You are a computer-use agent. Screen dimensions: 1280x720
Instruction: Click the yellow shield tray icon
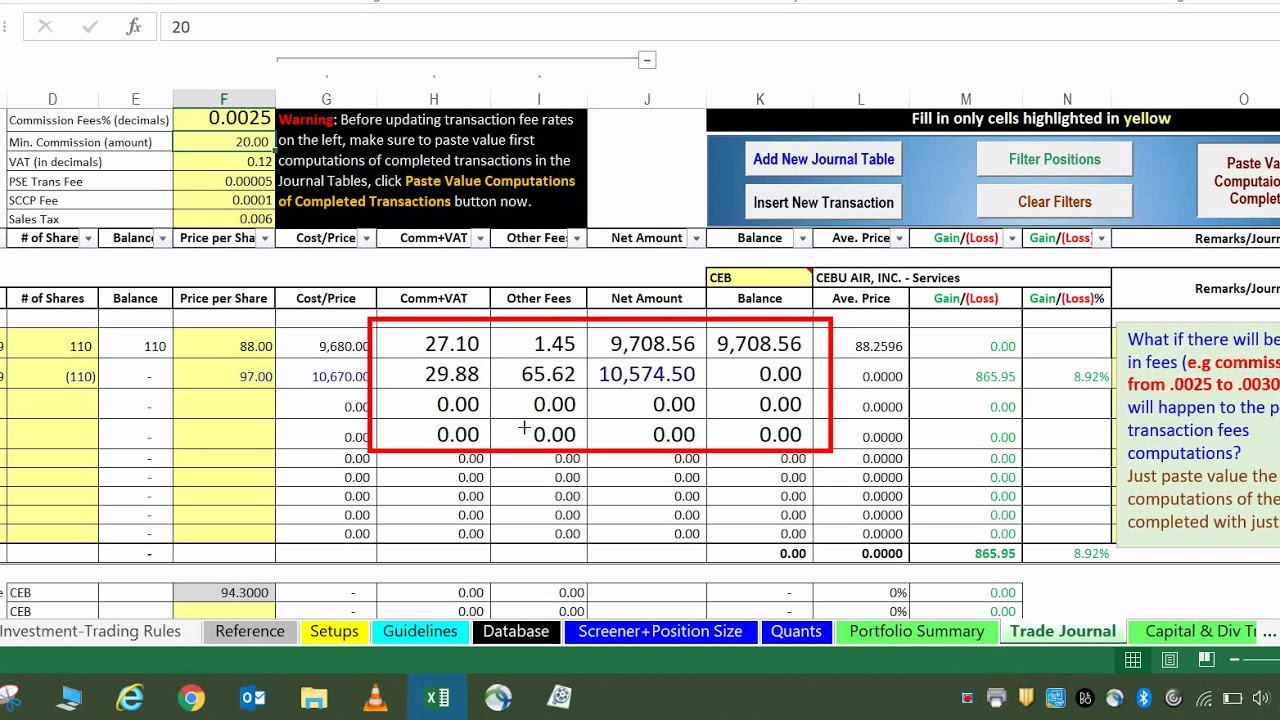click(1025, 698)
